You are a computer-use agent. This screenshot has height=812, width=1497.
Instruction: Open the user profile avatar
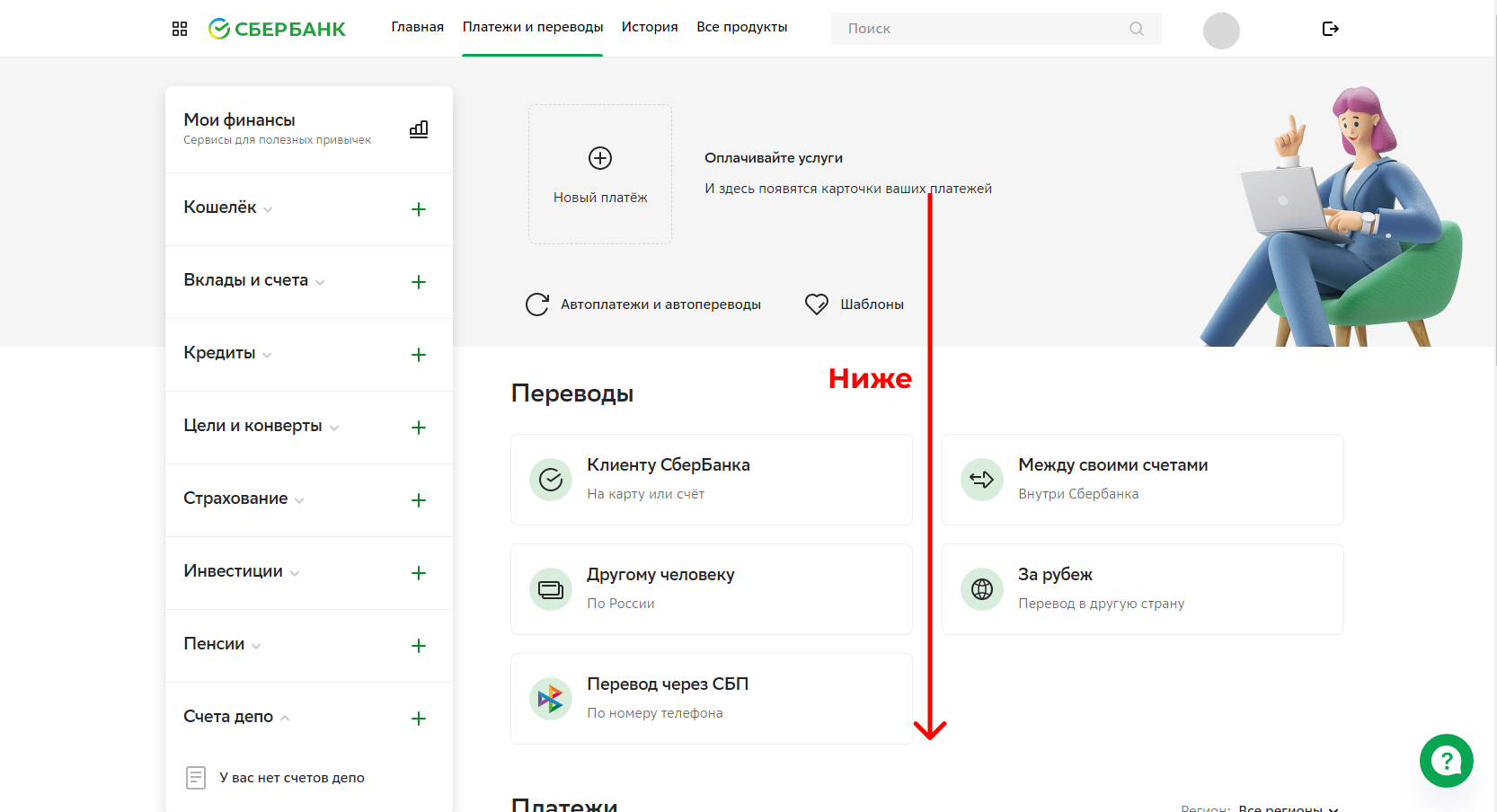pyautogui.click(x=1221, y=31)
